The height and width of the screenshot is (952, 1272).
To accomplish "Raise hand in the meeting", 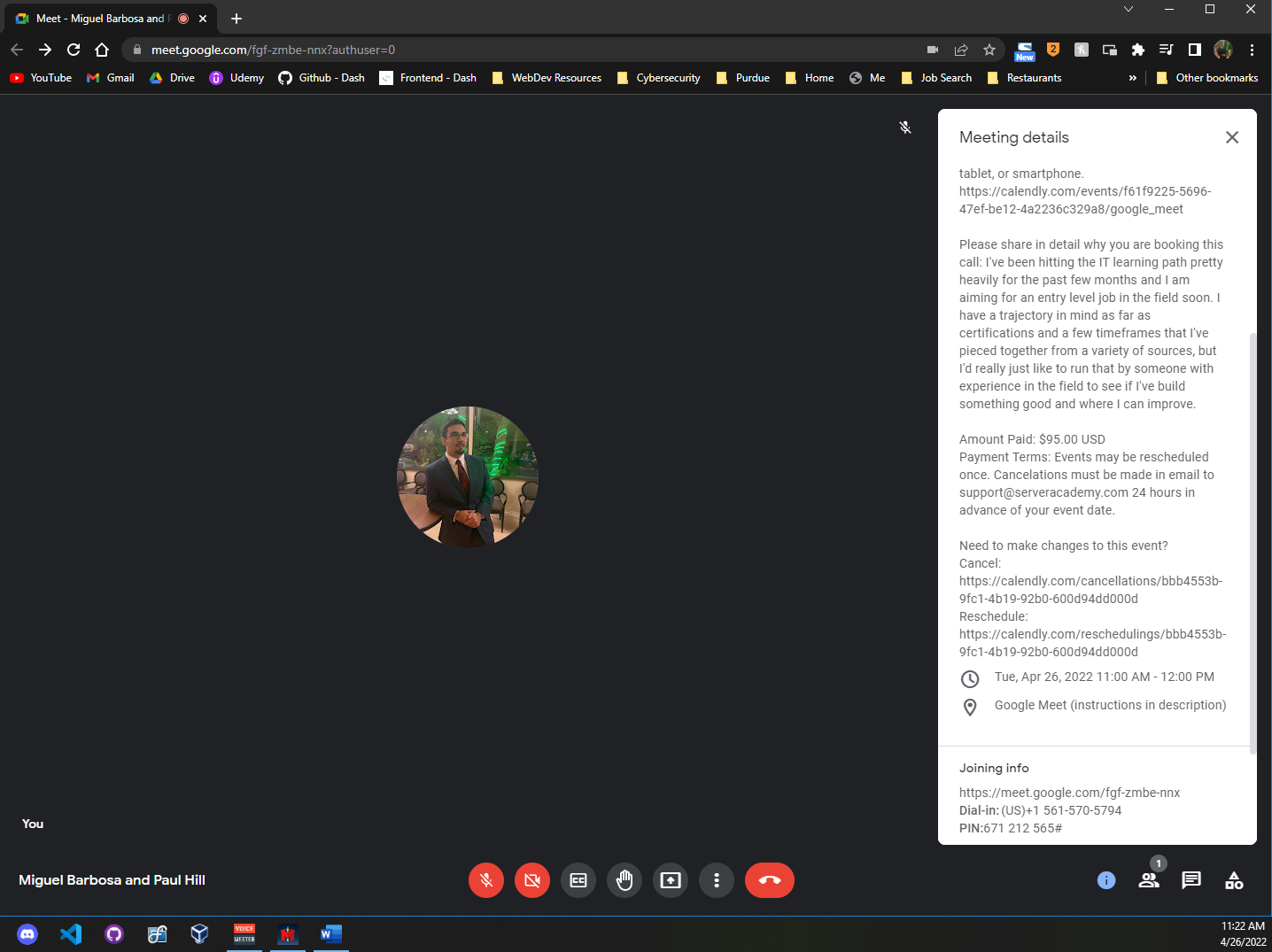I will tap(624, 880).
